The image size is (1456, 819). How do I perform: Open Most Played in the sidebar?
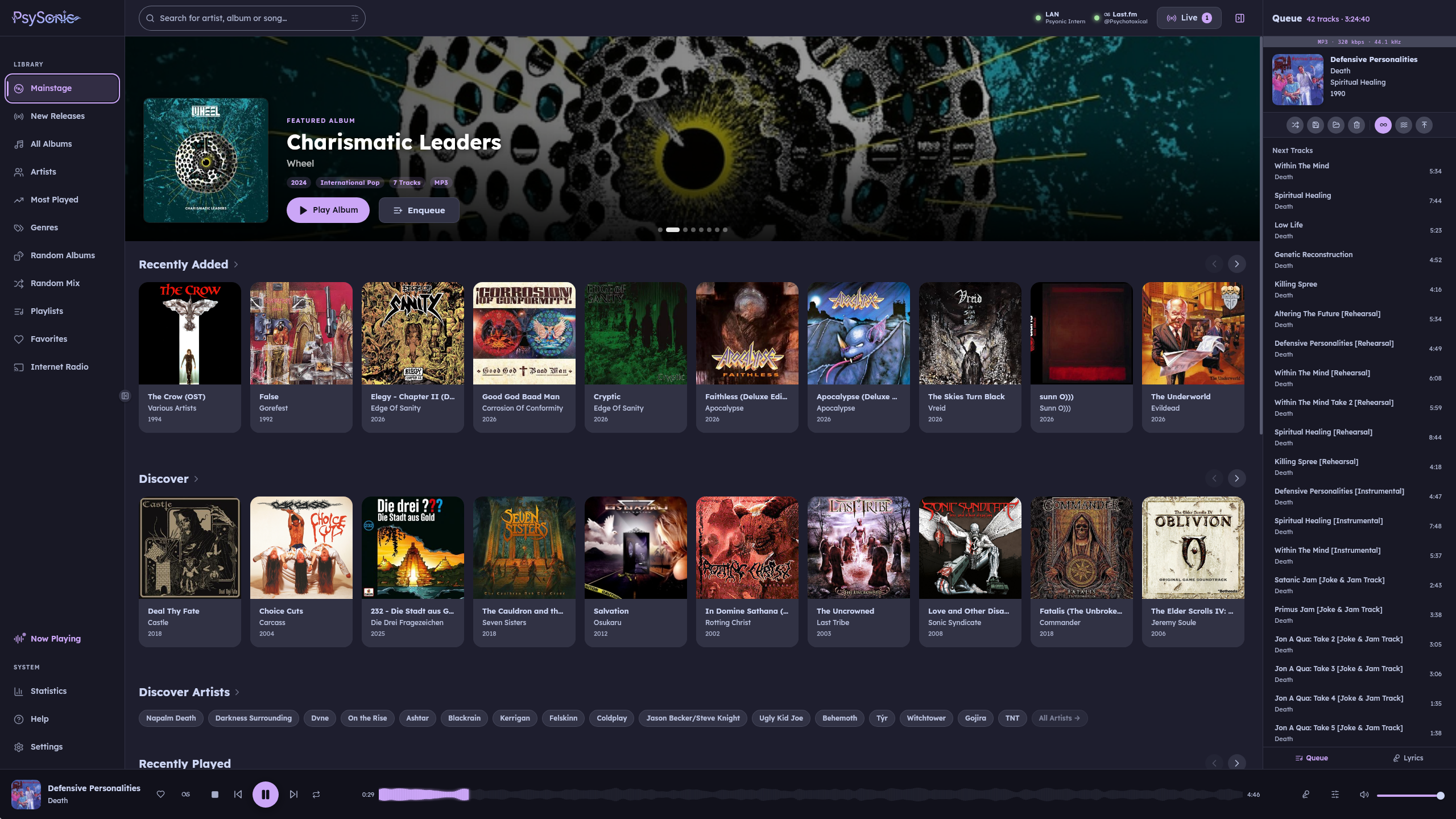click(62, 200)
